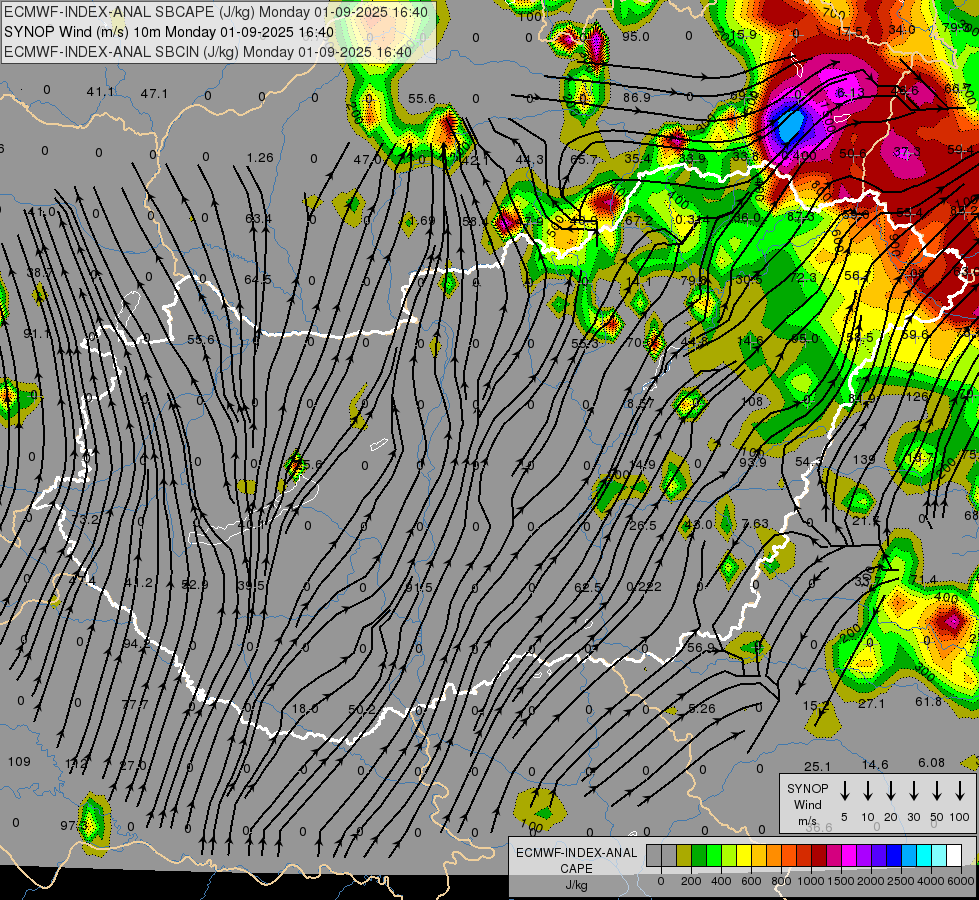The height and width of the screenshot is (900, 979).
Task: Pick the pure yellow swatch in CAPE legend
Action: point(744,856)
